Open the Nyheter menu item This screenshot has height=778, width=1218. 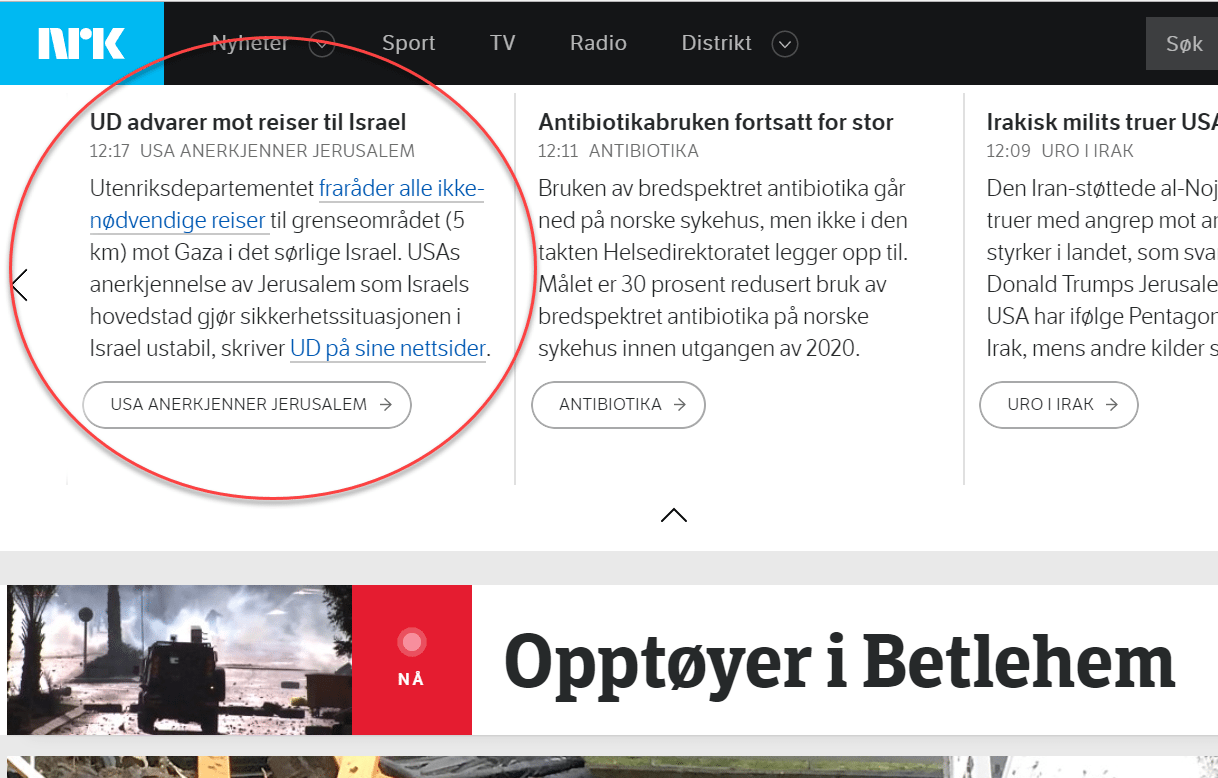click(250, 43)
